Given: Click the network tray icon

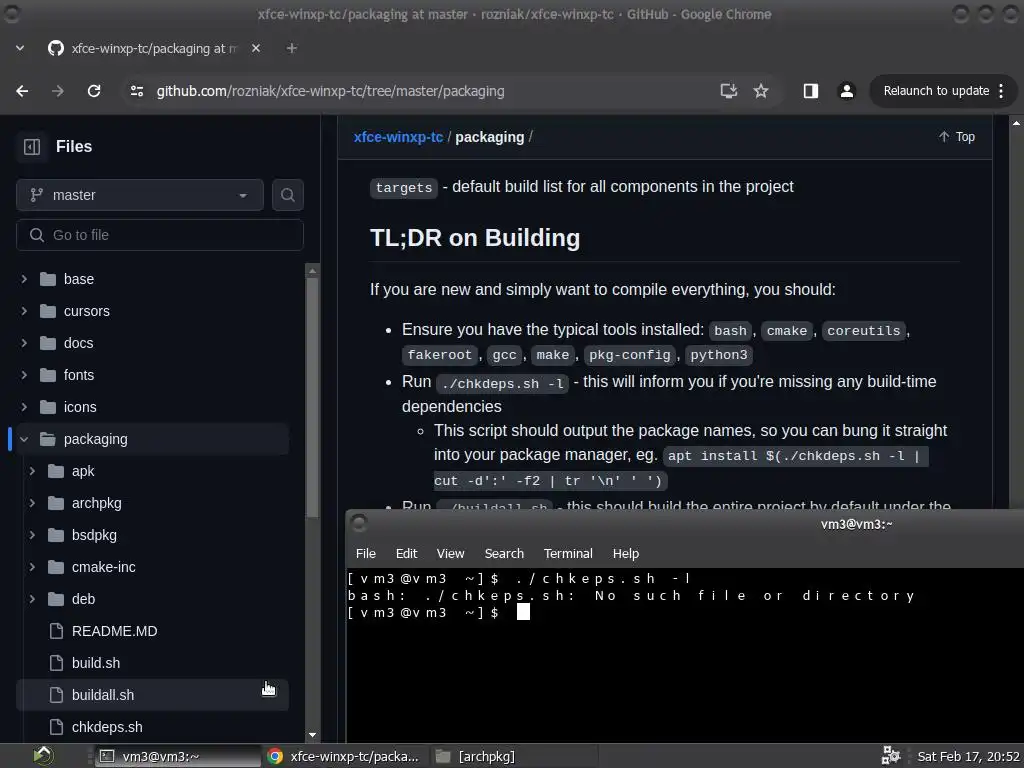Looking at the screenshot, I should tap(891, 756).
